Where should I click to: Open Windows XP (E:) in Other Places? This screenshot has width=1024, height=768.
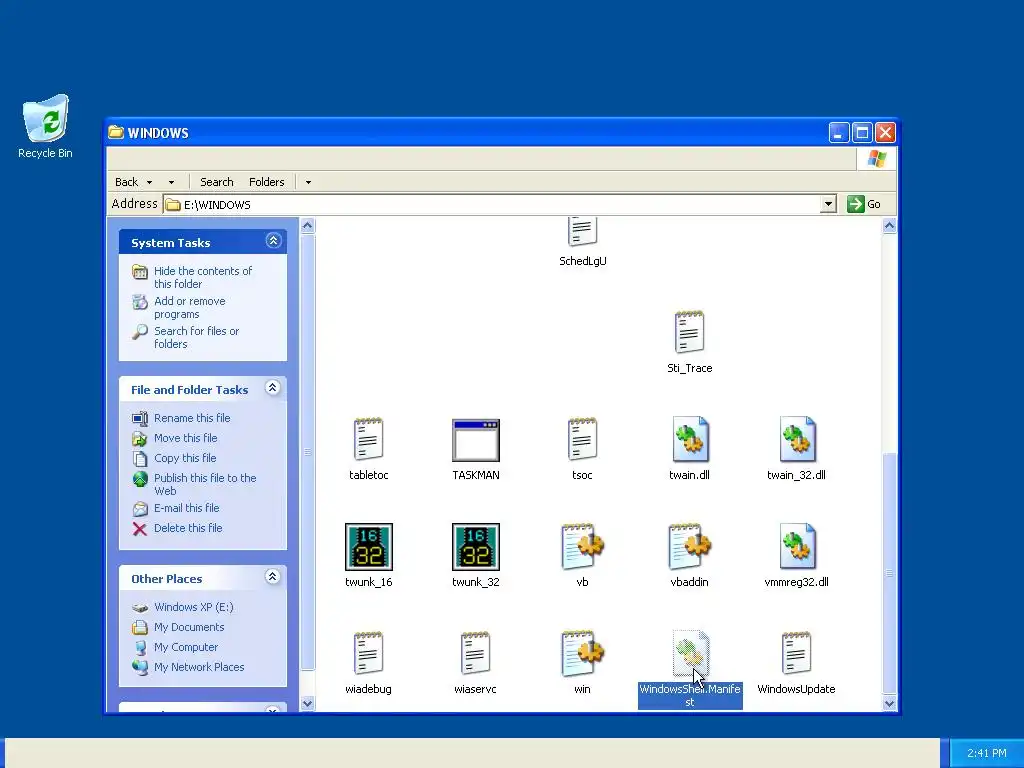(x=193, y=607)
